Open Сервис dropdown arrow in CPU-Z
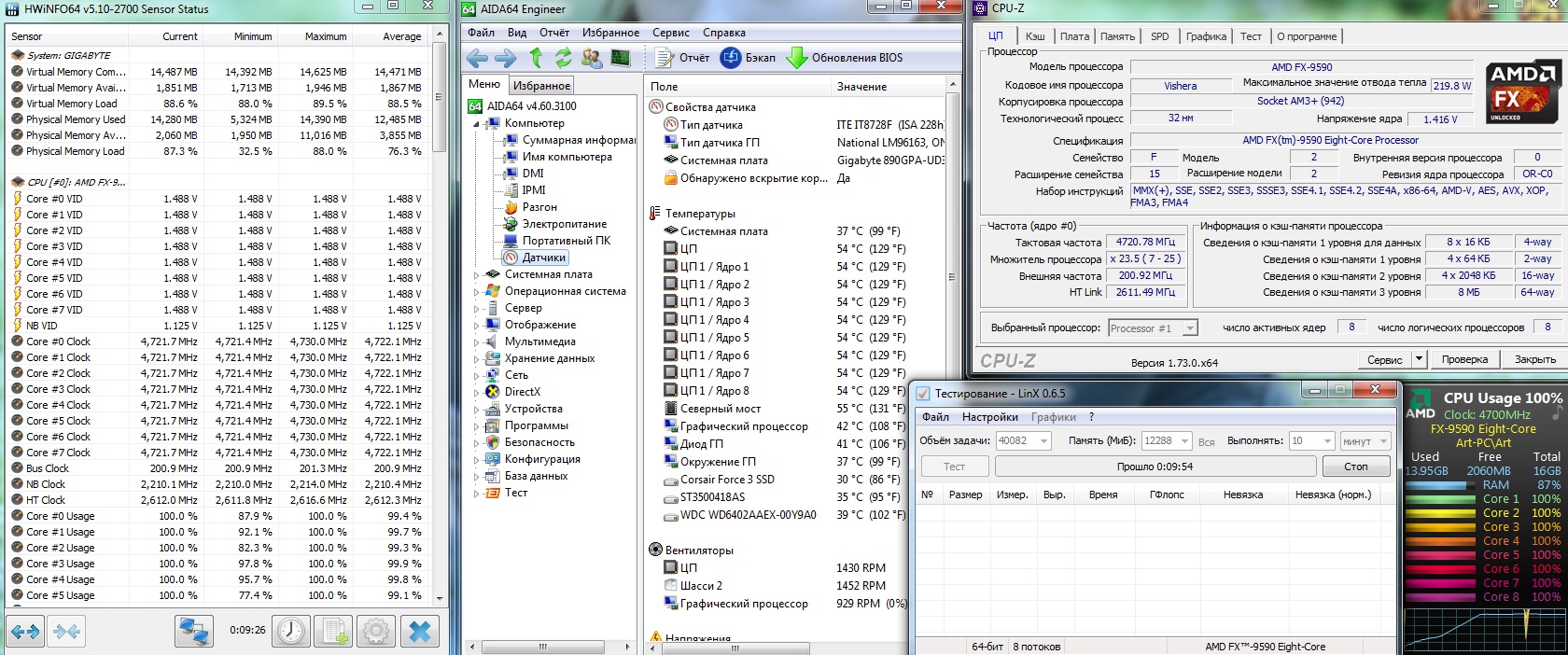1568x655 pixels. [1419, 359]
